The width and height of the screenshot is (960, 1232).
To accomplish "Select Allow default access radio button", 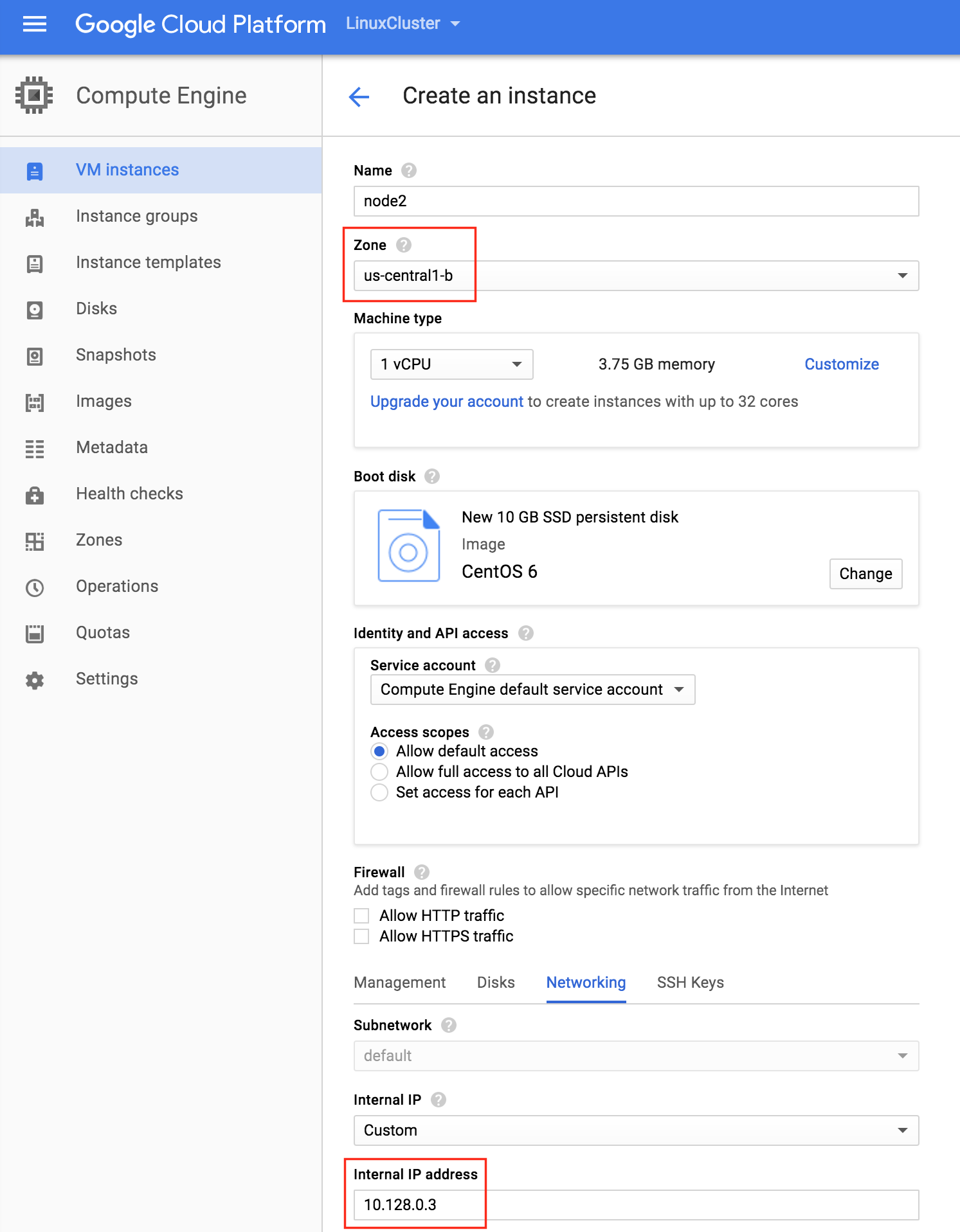I will 379,751.
